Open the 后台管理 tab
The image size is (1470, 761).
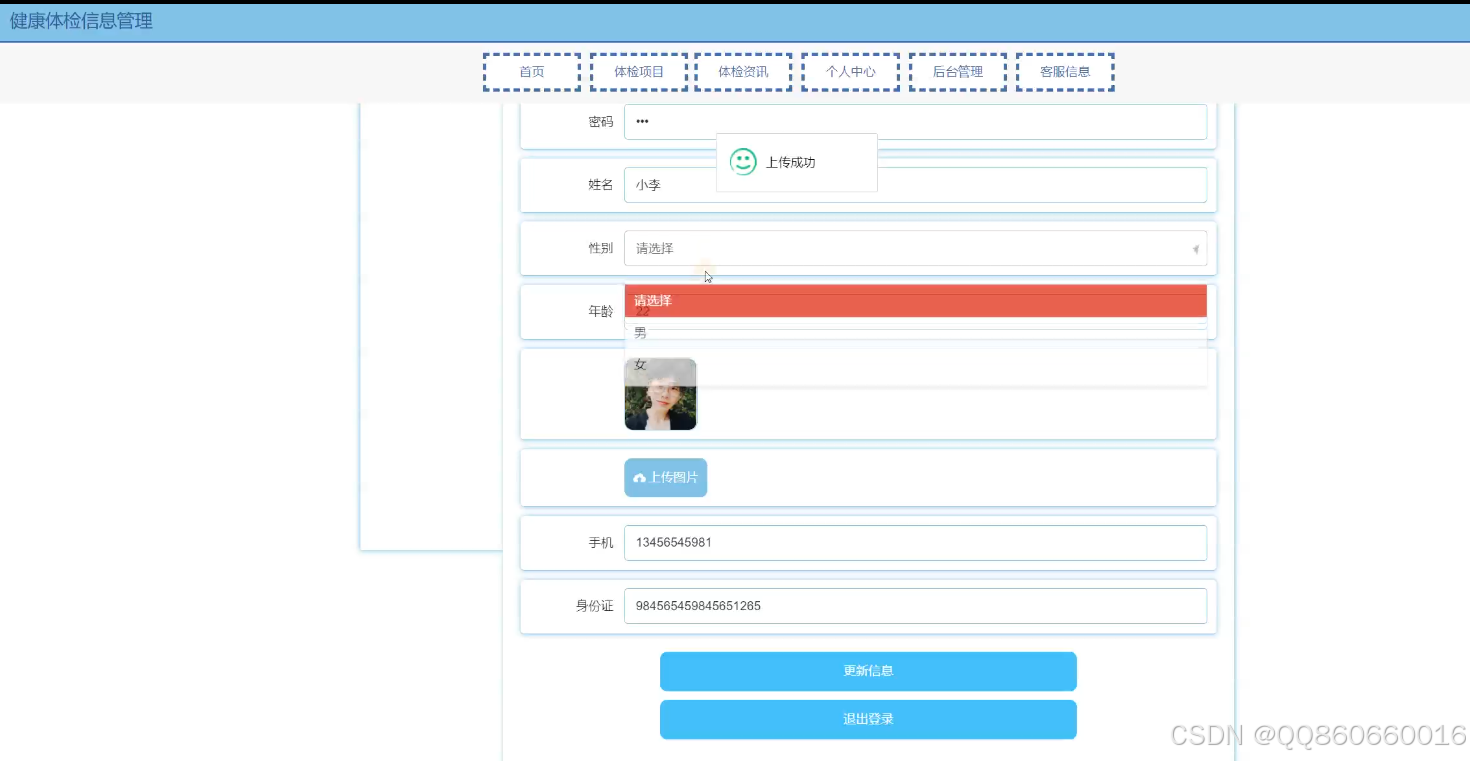[x=957, y=71]
